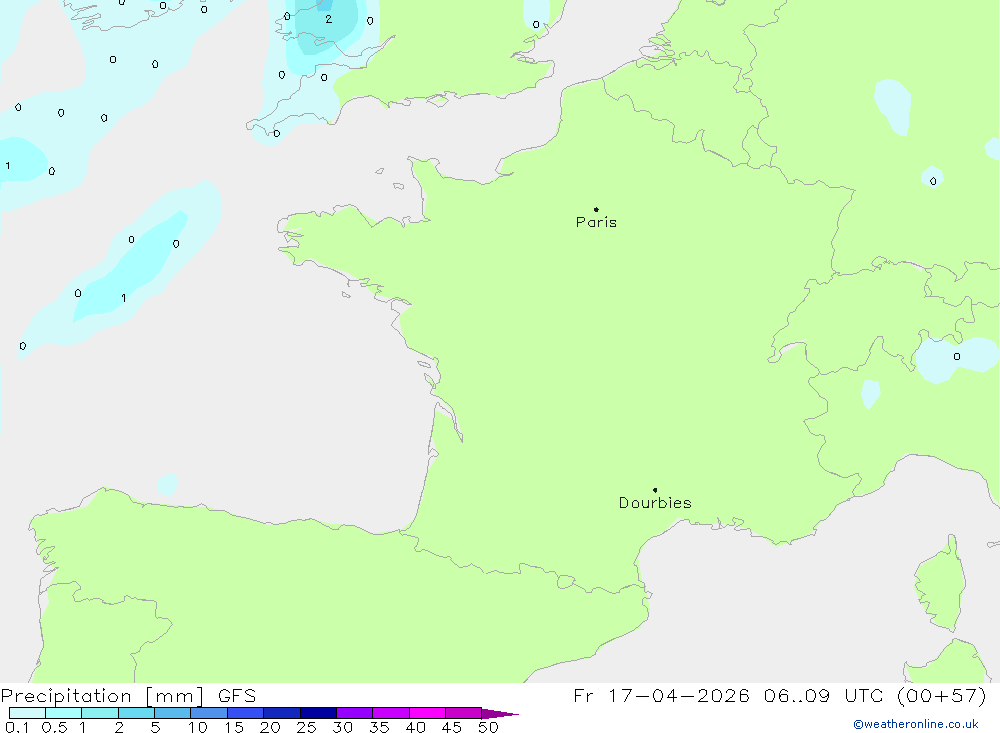
Task: Click the legend scale label '0.1'
Action: point(17,727)
